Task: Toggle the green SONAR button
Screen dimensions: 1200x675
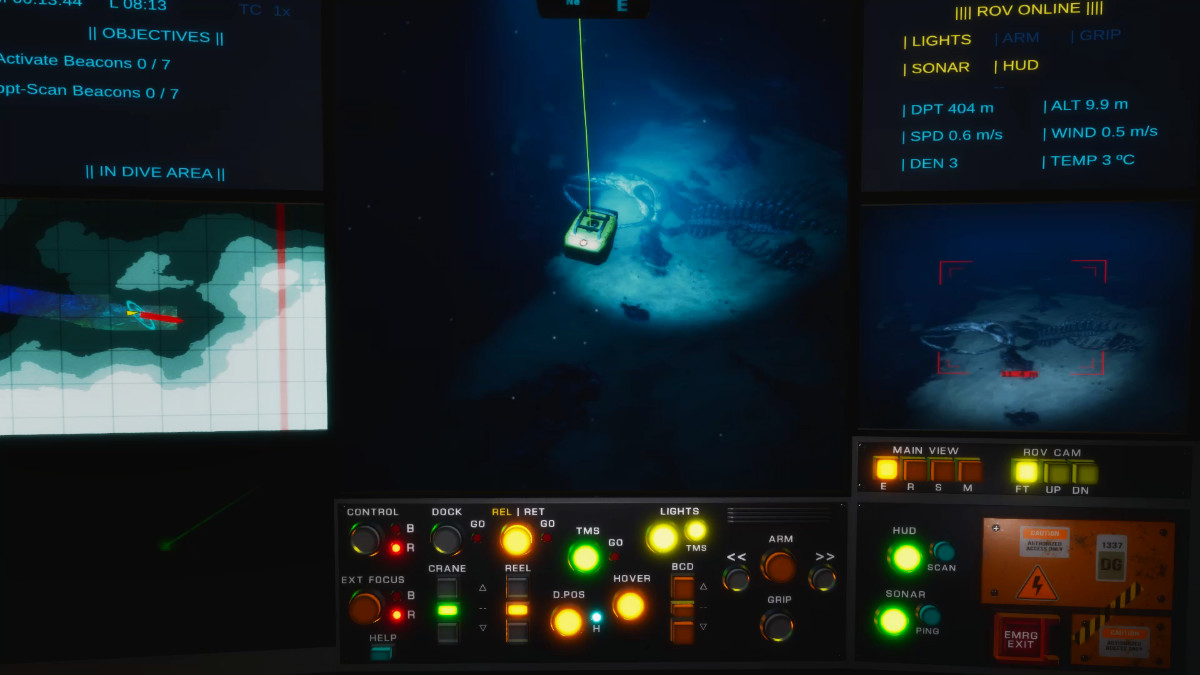Action: pyautogui.click(x=892, y=620)
